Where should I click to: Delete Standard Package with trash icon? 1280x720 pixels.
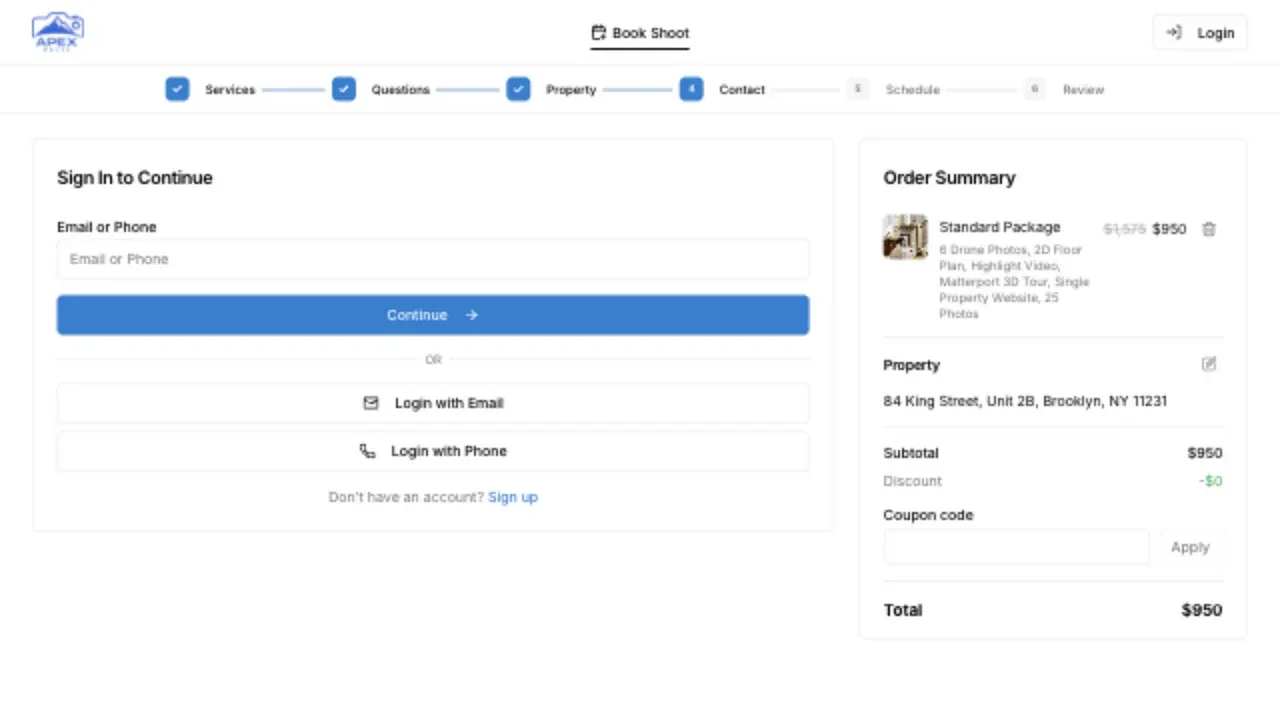click(1209, 229)
